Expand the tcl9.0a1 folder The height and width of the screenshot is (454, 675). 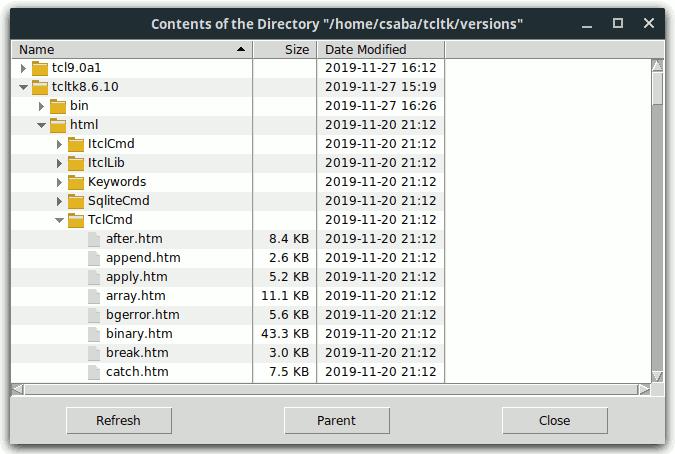tap(23, 68)
